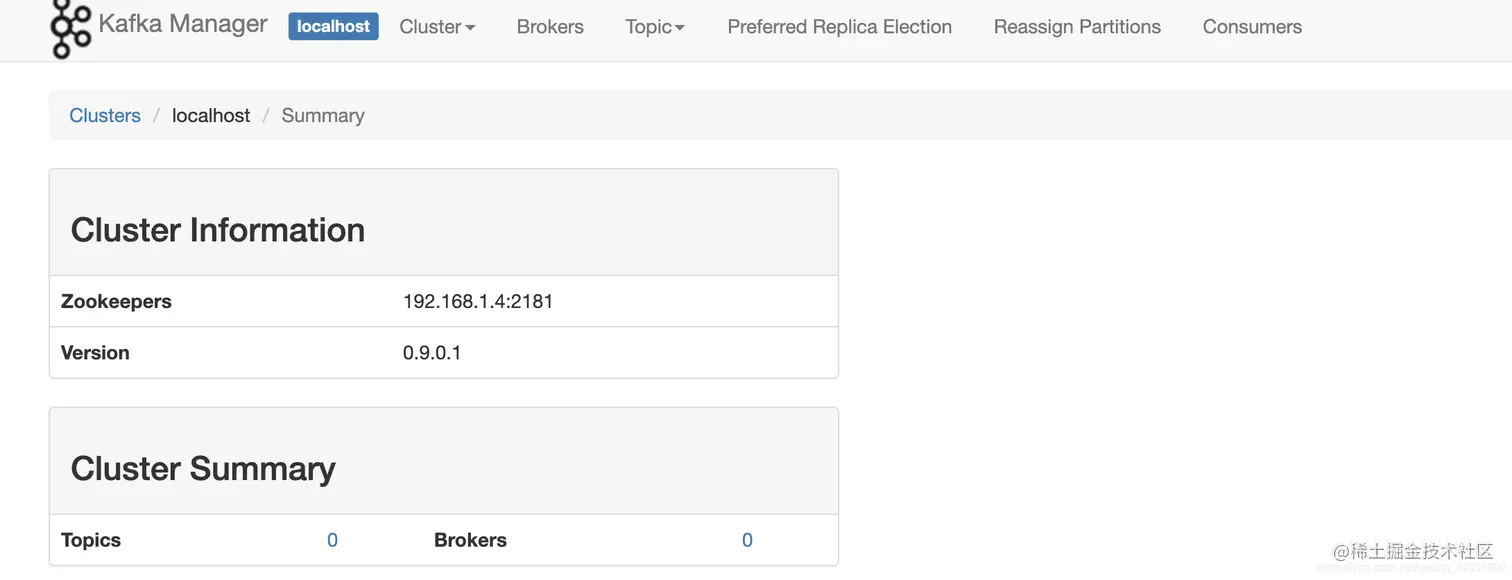Go to Reassign Partitions

tap(1077, 27)
